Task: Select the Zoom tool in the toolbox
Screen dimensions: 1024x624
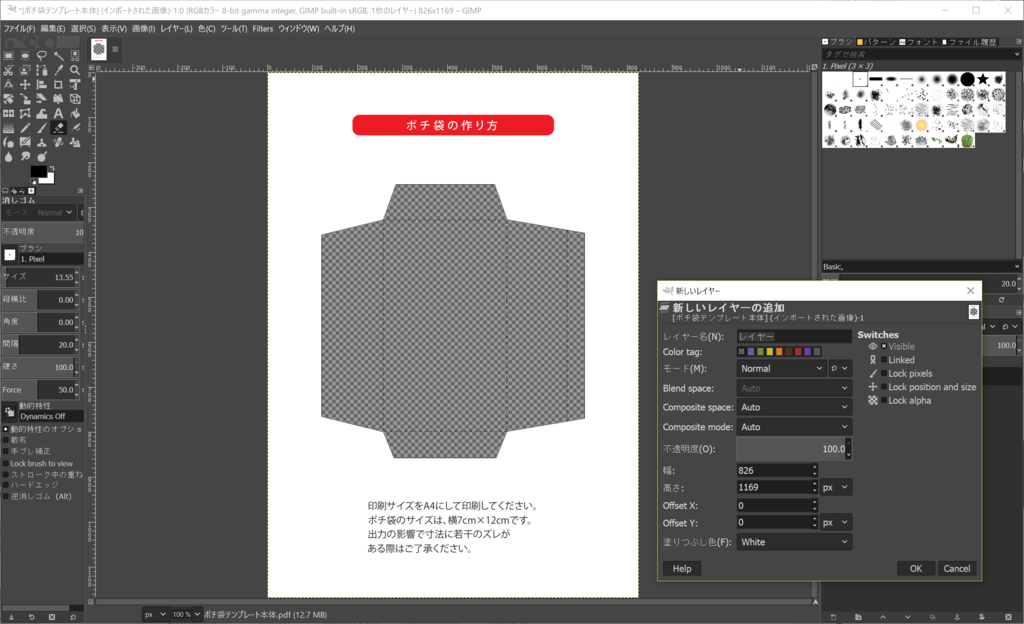Action: (75, 70)
